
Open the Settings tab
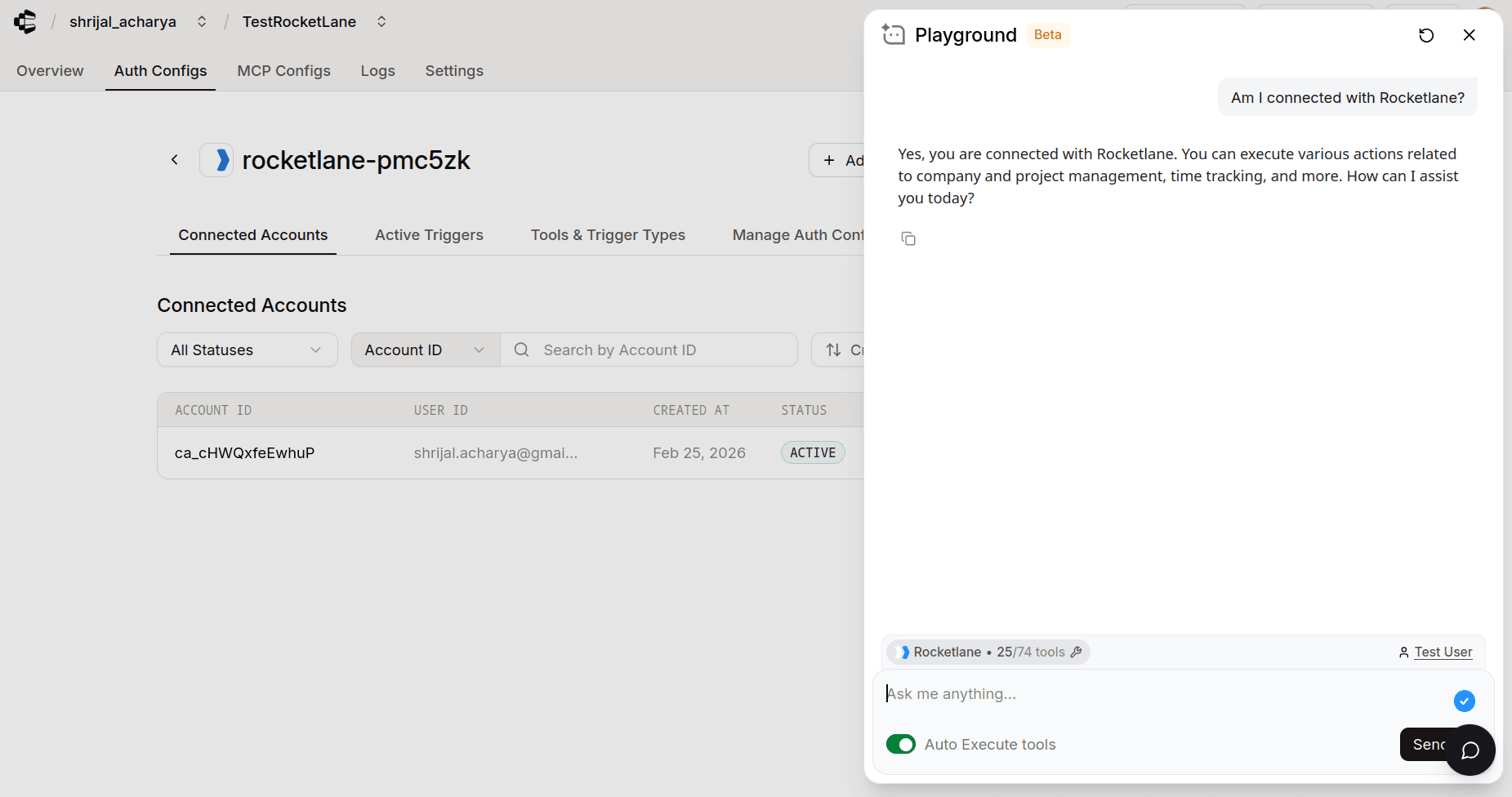pyautogui.click(x=454, y=71)
